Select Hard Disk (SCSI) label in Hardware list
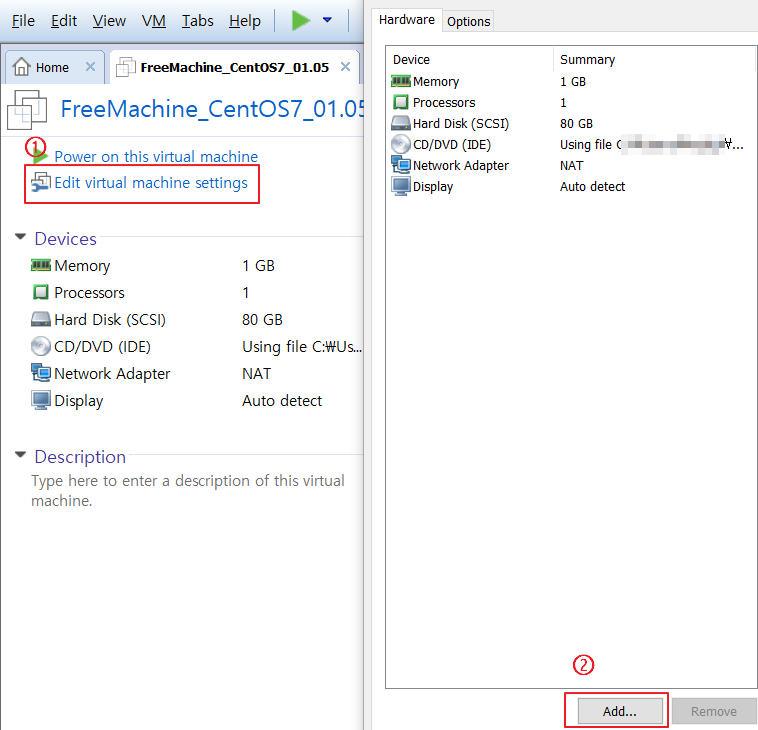 [461, 124]
